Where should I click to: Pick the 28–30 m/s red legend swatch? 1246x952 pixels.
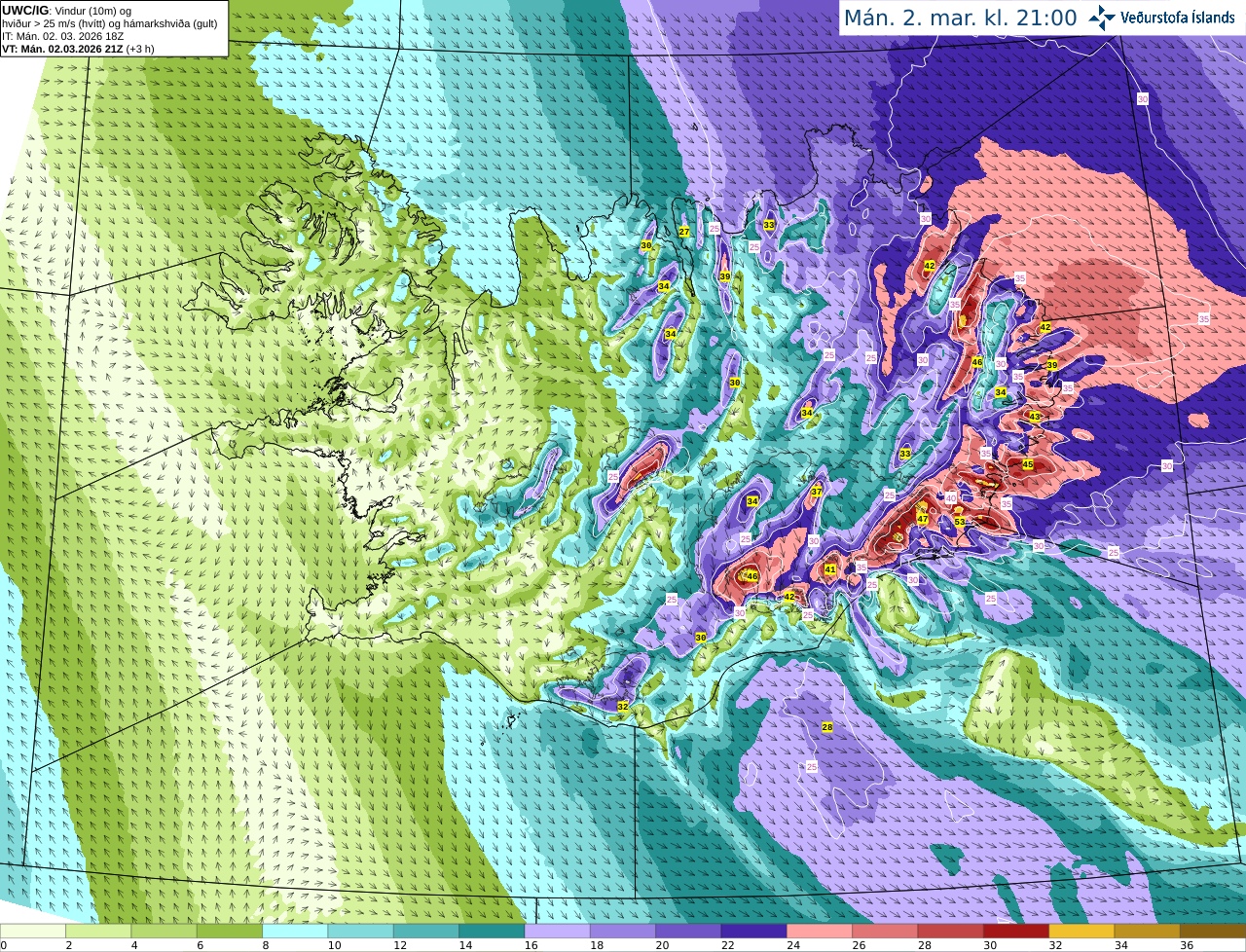[950, 931]
